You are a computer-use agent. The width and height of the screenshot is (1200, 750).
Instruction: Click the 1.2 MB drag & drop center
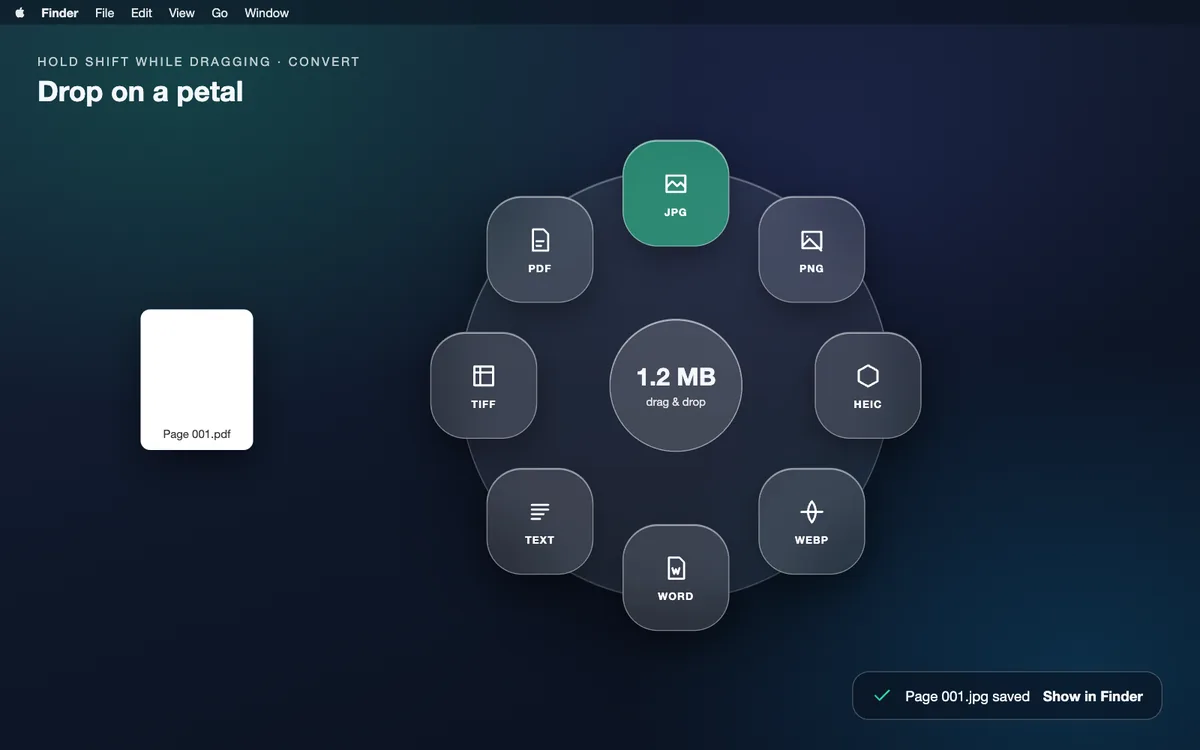tap(676, 385)
